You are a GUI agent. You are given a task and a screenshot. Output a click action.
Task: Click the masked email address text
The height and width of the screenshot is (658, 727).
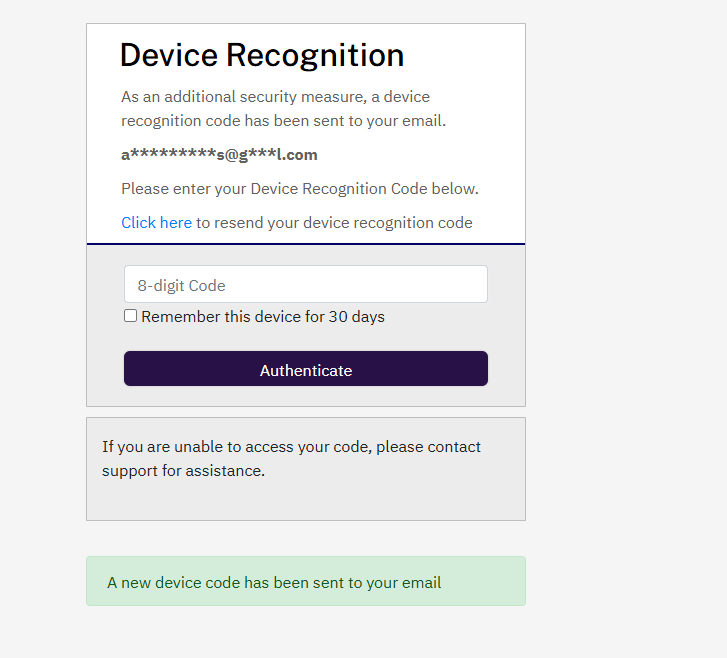[219, 154]
